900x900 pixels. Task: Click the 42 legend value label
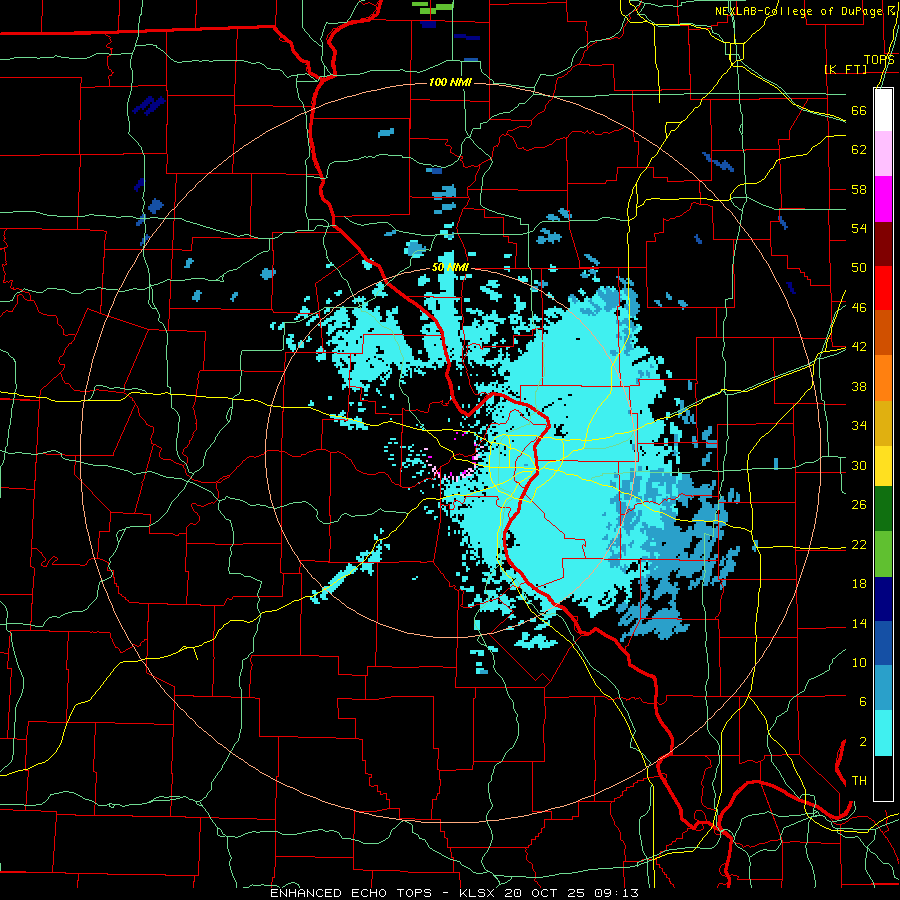point(859,347)
